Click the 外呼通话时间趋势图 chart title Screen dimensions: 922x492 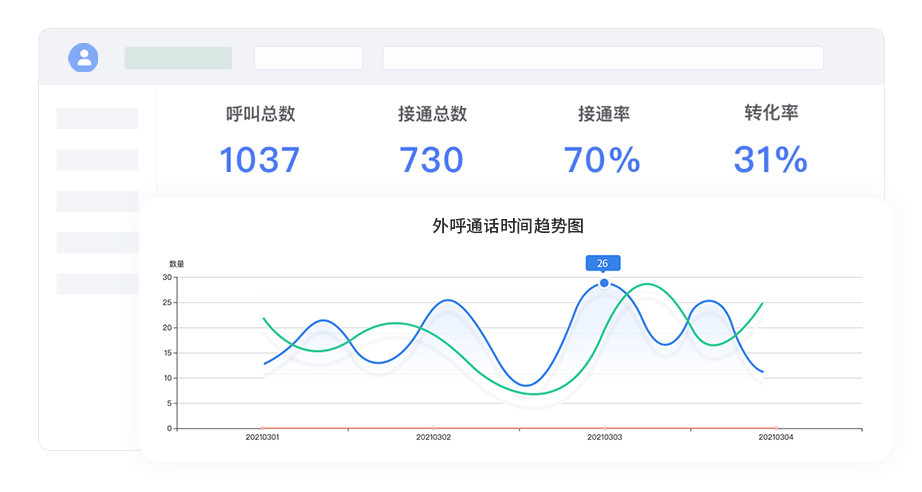515,226
